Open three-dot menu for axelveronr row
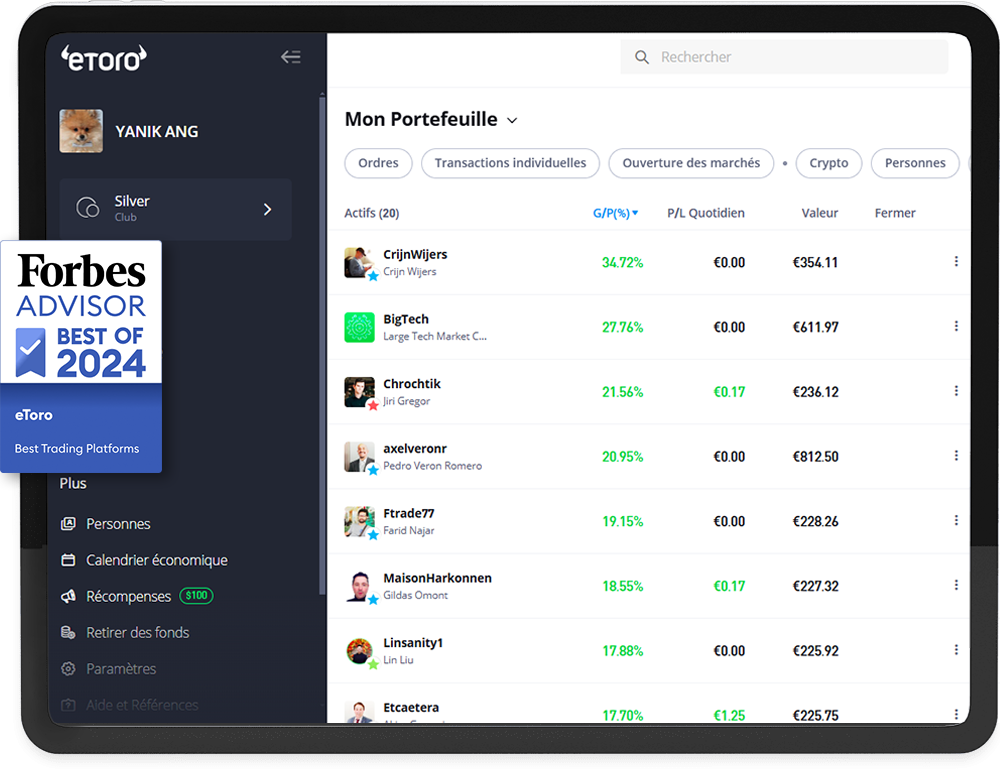This screenshot has width=1000, height=770. 956,456
